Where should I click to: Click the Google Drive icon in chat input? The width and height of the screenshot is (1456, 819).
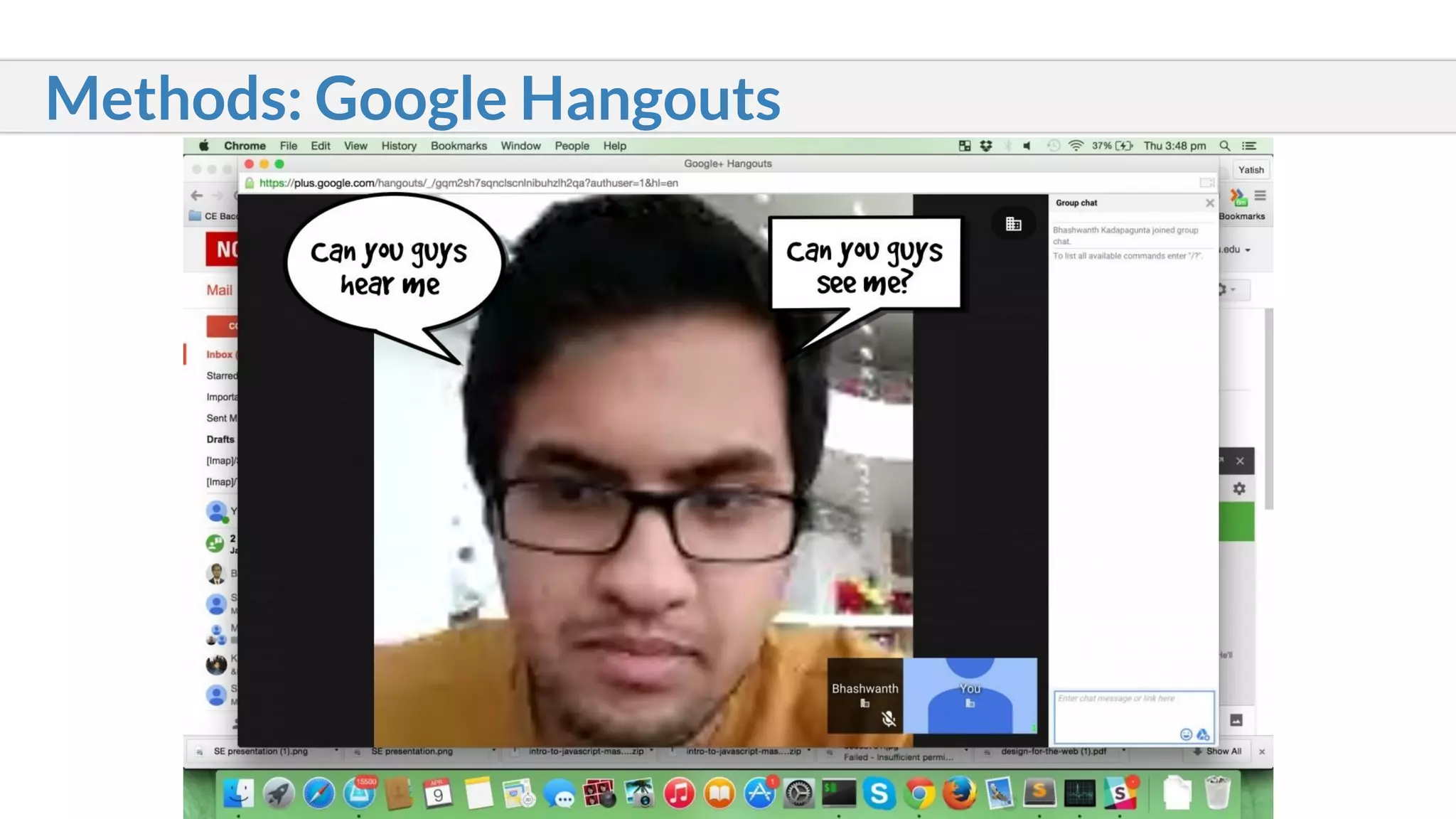pos(1203,734)
